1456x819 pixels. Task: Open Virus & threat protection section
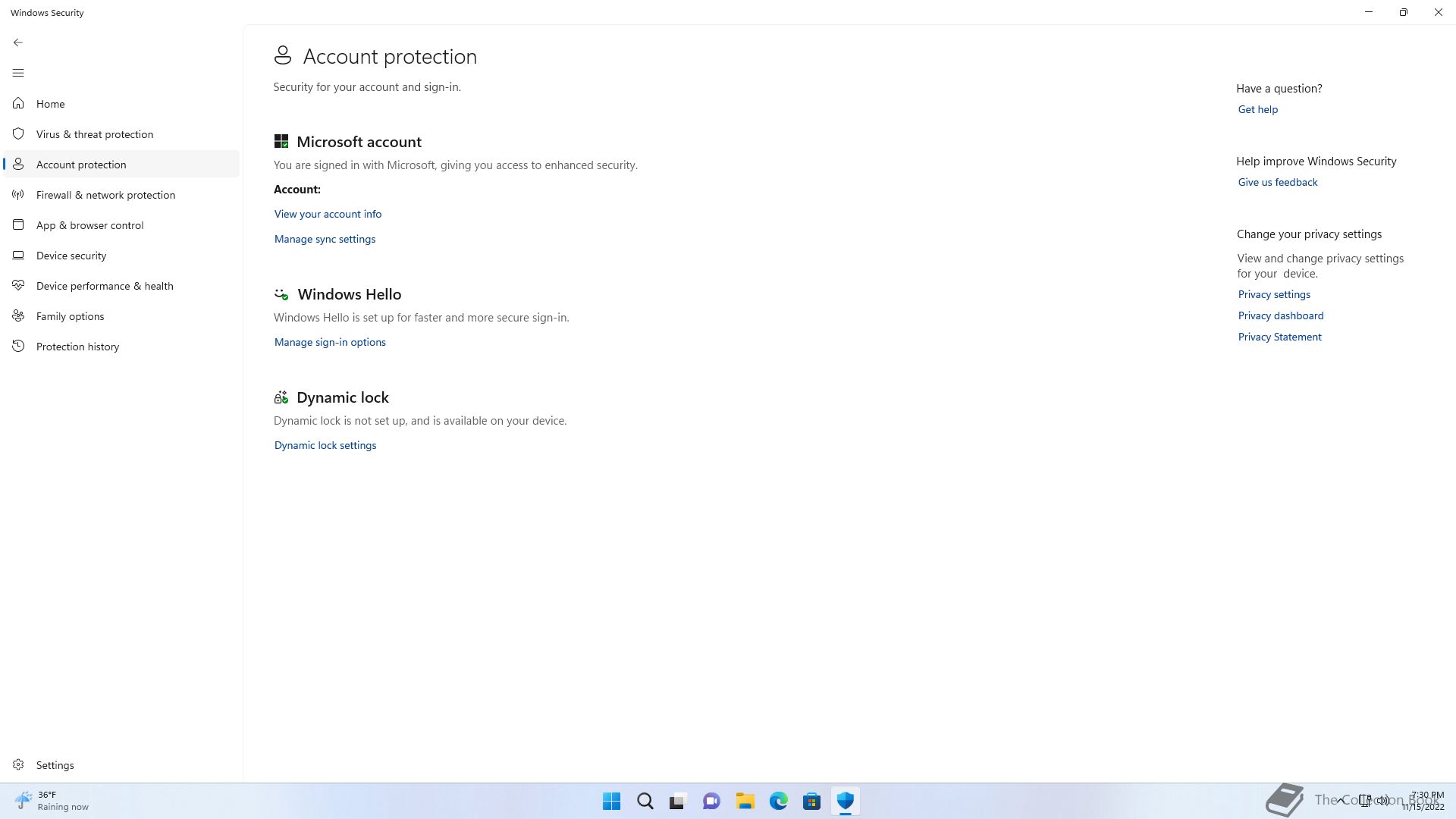tap(121, 133)
